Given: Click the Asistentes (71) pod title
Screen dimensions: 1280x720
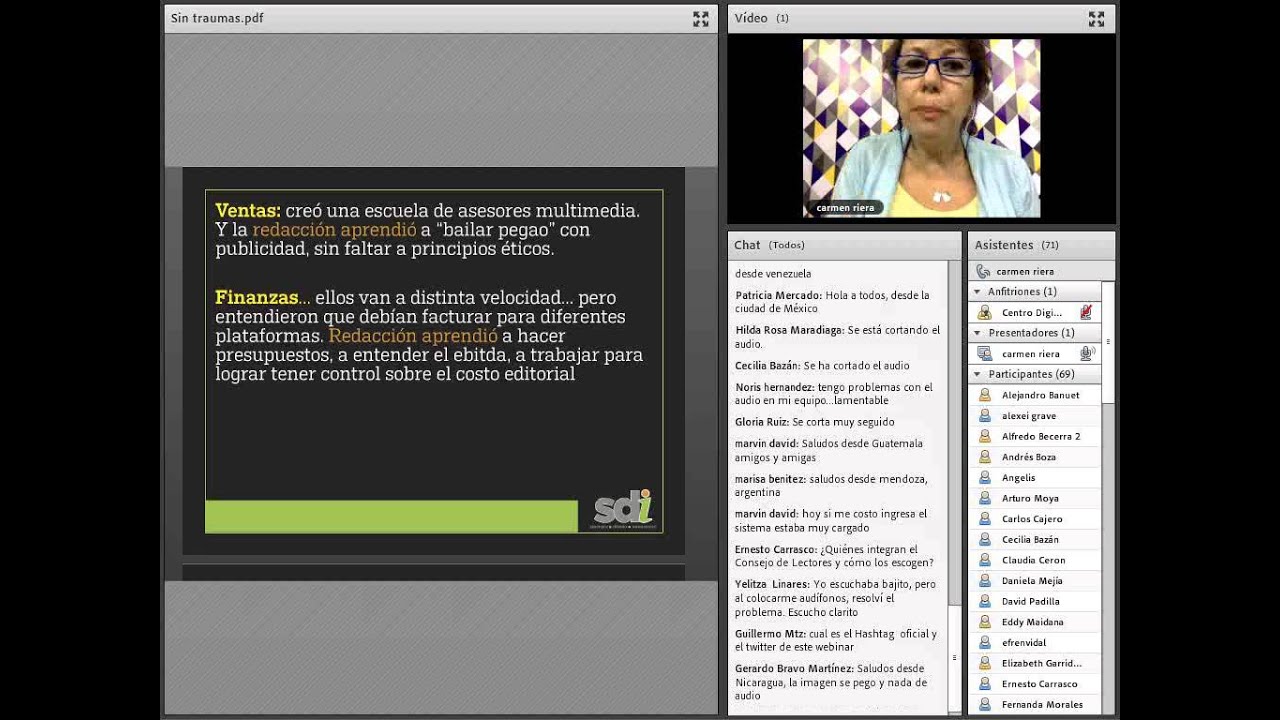Looking at the screenshot, I should coord(1017,245).
